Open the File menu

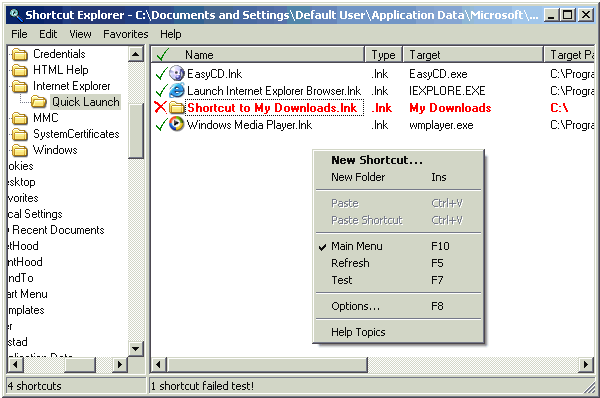(x=19, y=34)
